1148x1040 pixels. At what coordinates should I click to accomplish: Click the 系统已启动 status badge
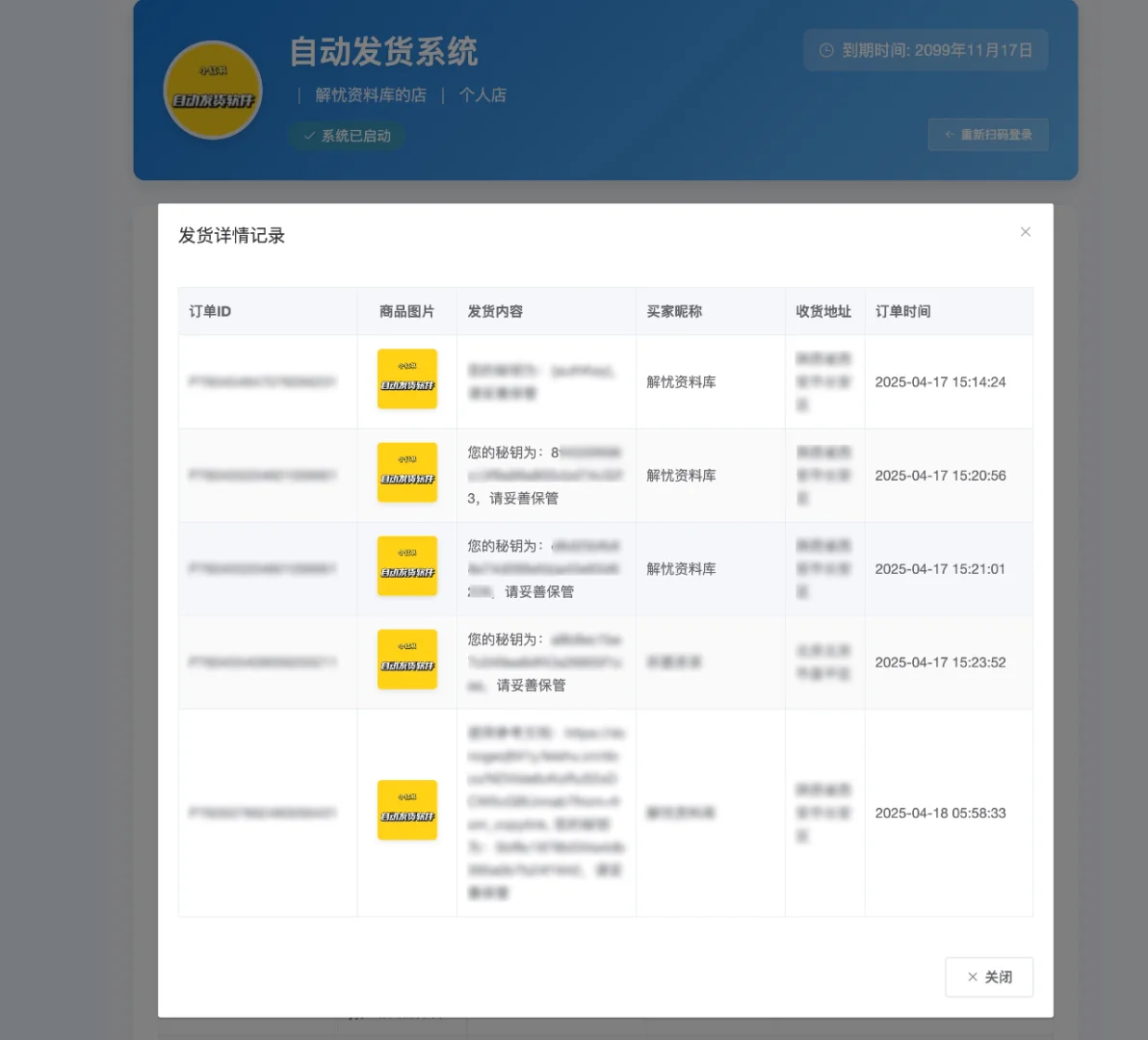[x=347, y=136]
